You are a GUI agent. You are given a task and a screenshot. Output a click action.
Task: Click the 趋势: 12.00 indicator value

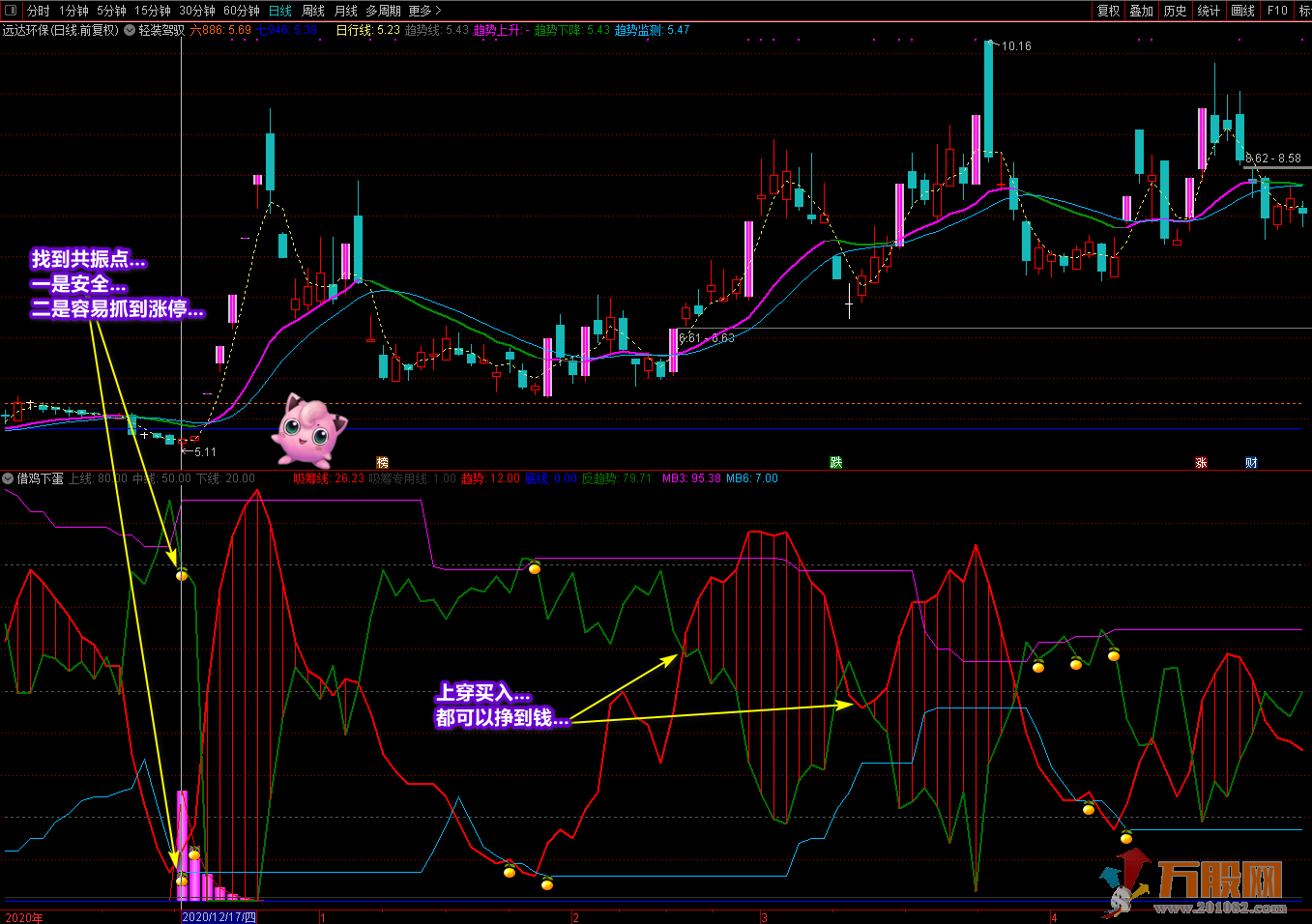pyautogui.click(x=490, y=478)
